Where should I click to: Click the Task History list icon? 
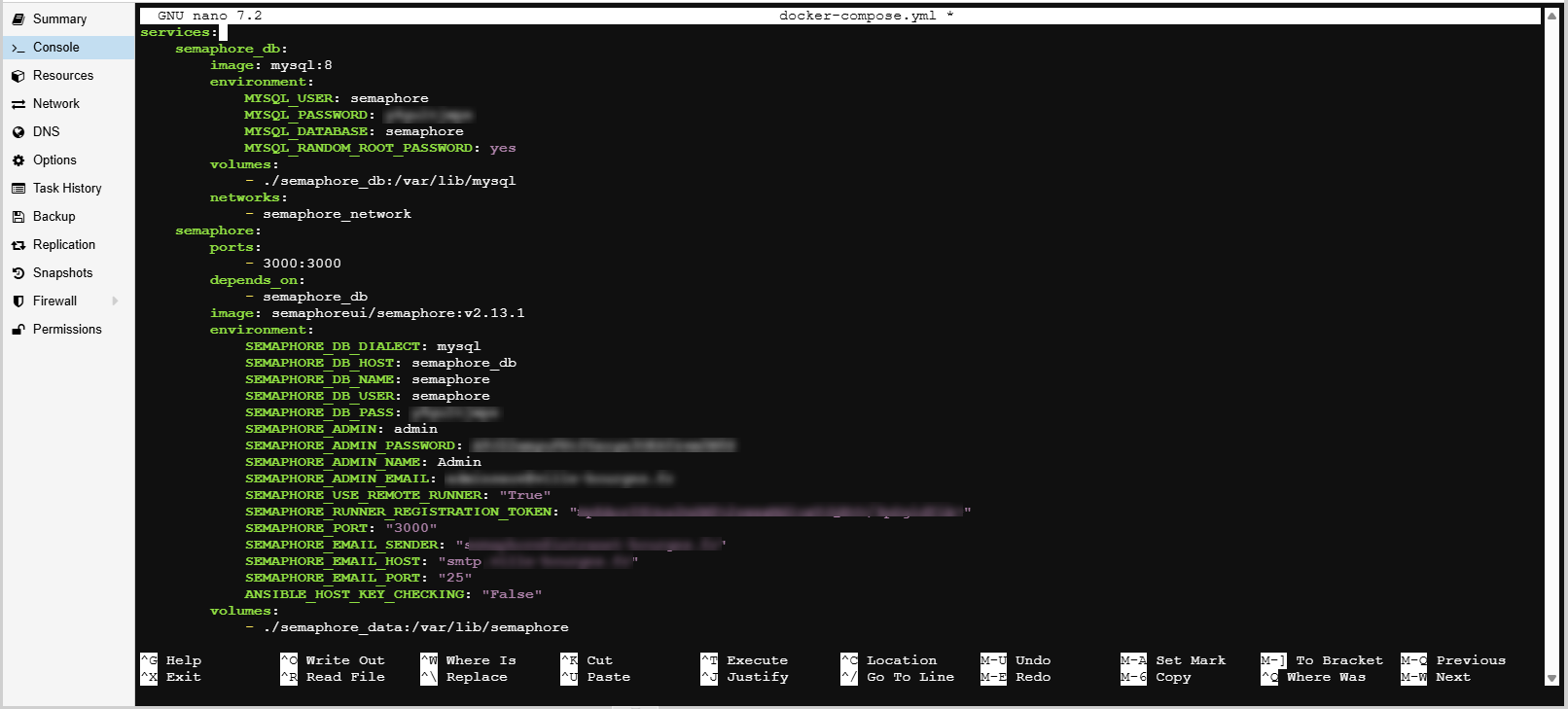coord(18,189)
